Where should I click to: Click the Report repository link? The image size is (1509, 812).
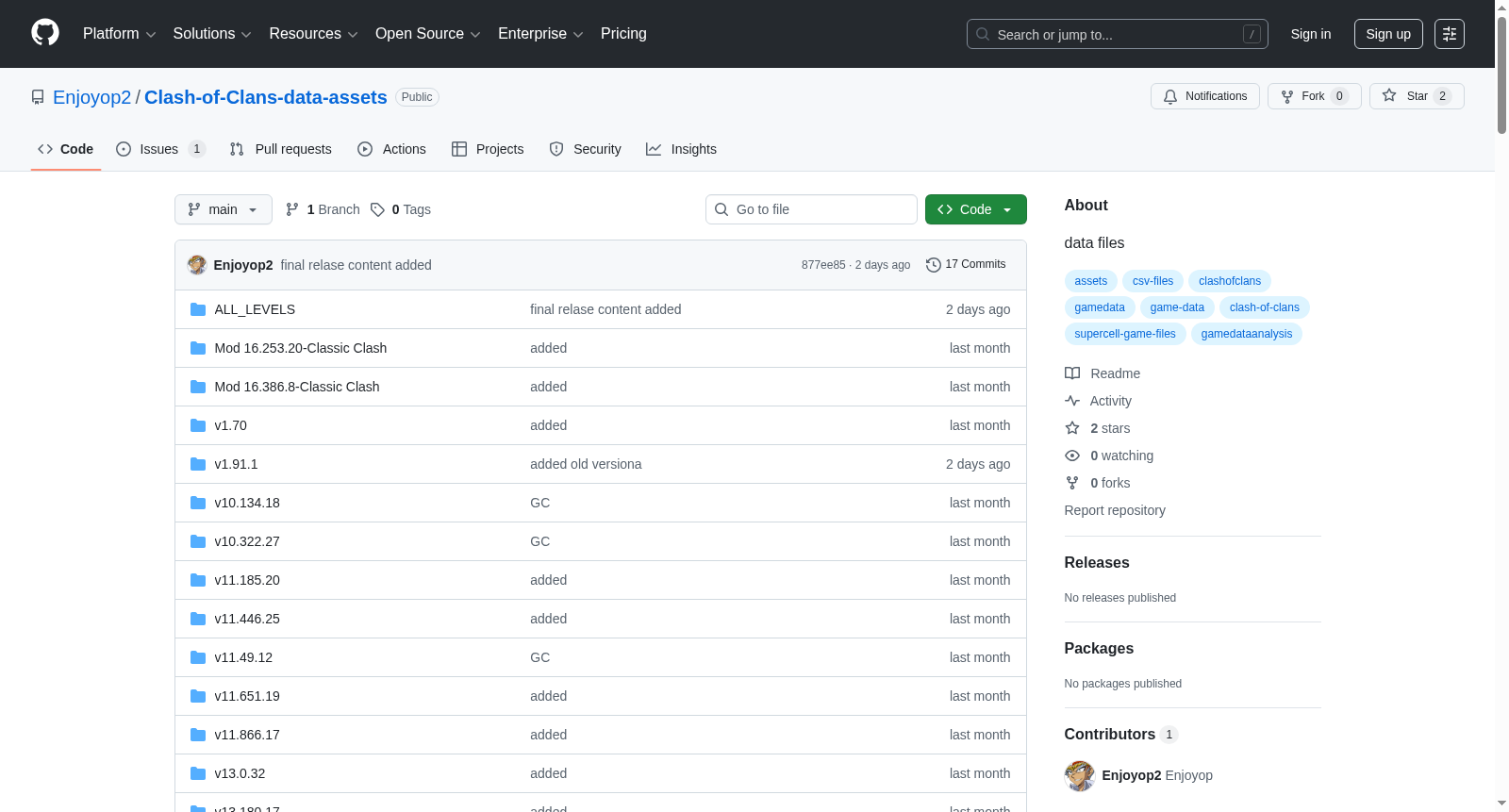pos(1115,510)
